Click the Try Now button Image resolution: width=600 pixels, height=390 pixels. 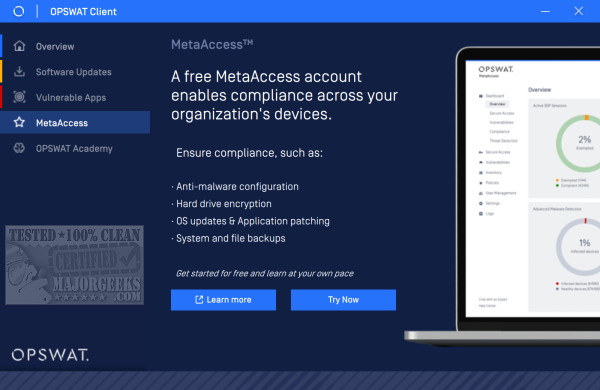(x=343, y=300)
